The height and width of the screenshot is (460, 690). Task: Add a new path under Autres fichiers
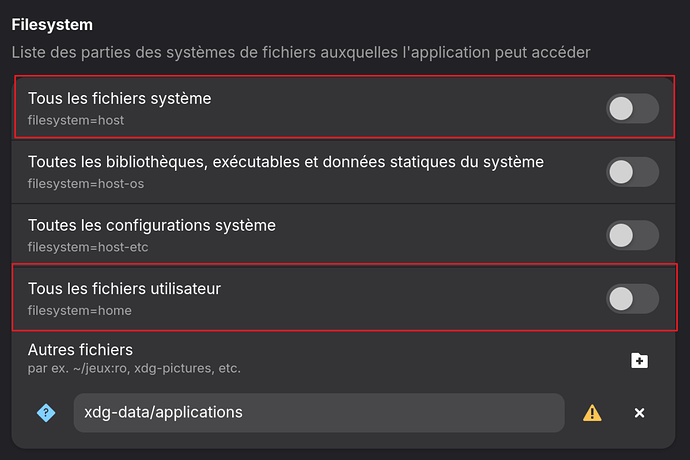(639, 360)
